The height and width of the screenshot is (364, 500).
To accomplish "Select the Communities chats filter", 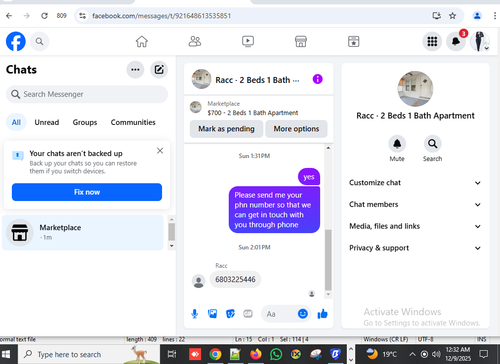I will pos(133,122).
